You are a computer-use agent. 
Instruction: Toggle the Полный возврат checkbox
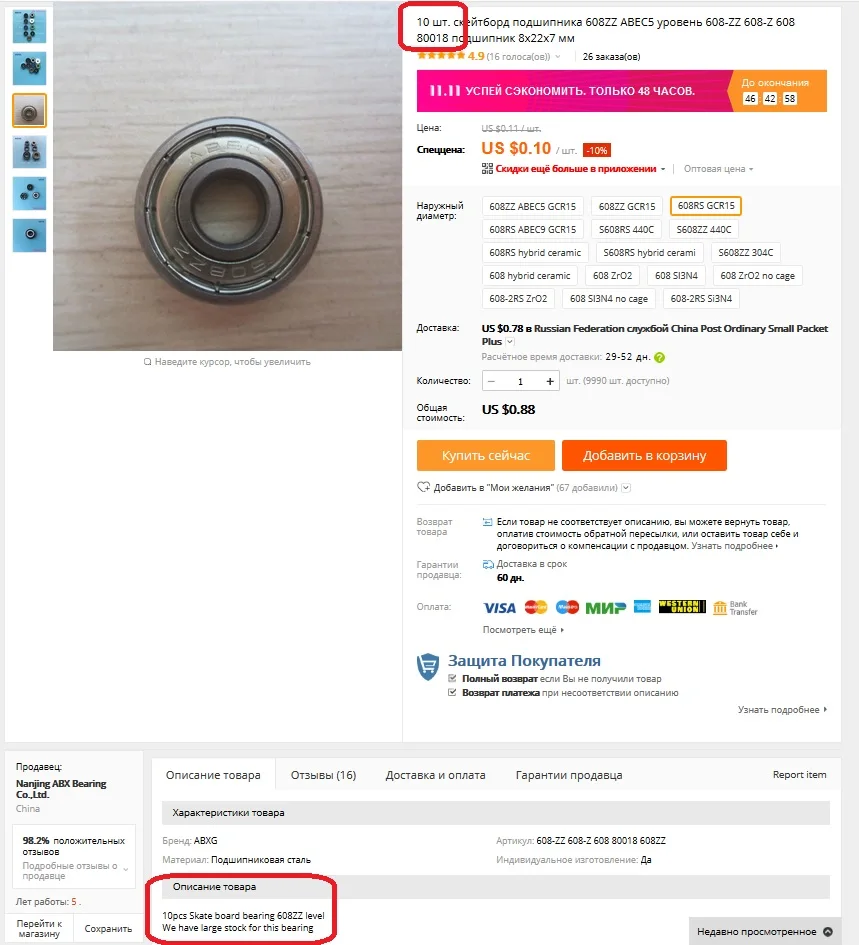click(452, 678)
